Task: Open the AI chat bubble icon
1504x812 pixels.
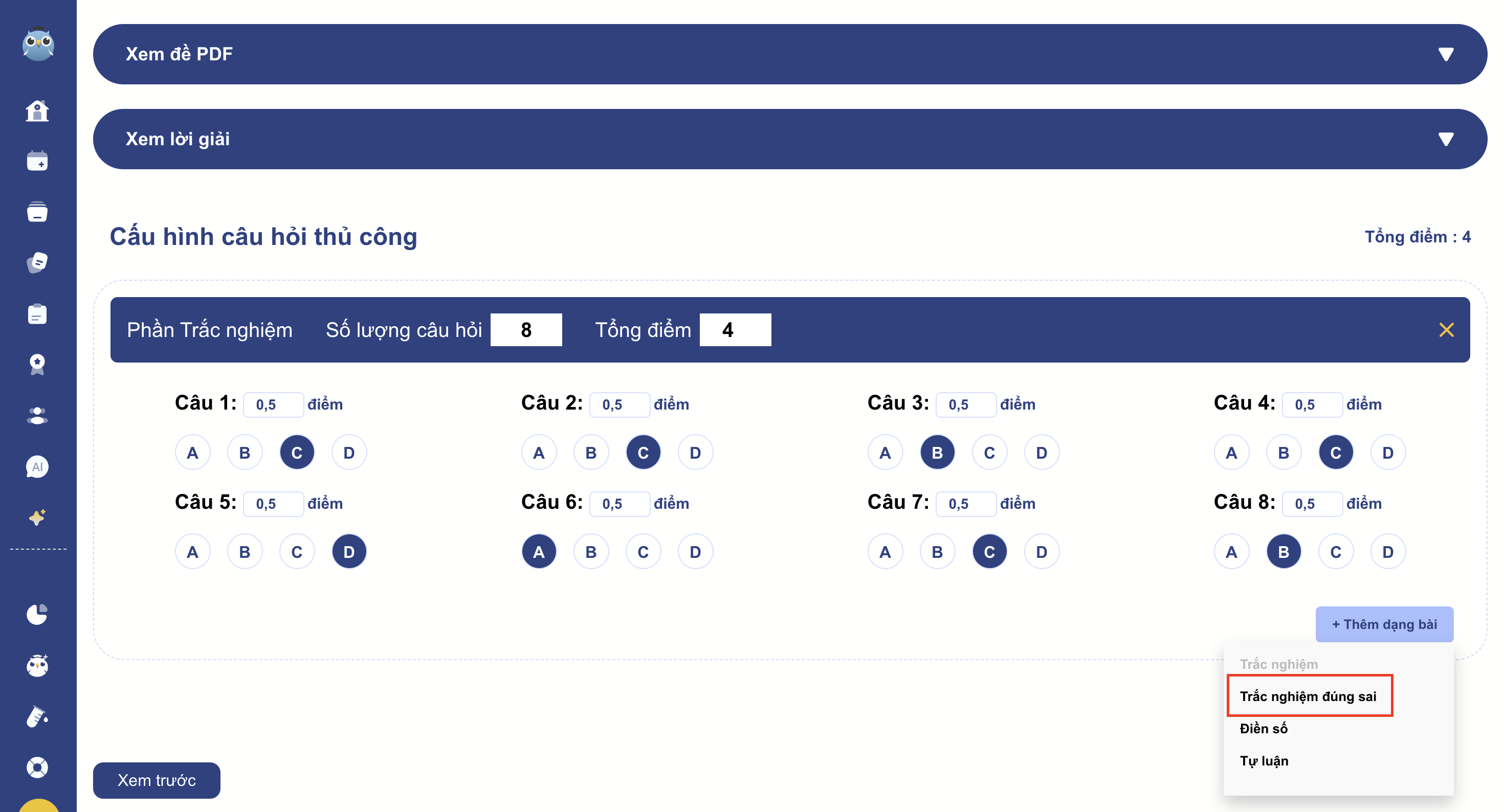Action: pyautogui.click(x=37, y=467)
